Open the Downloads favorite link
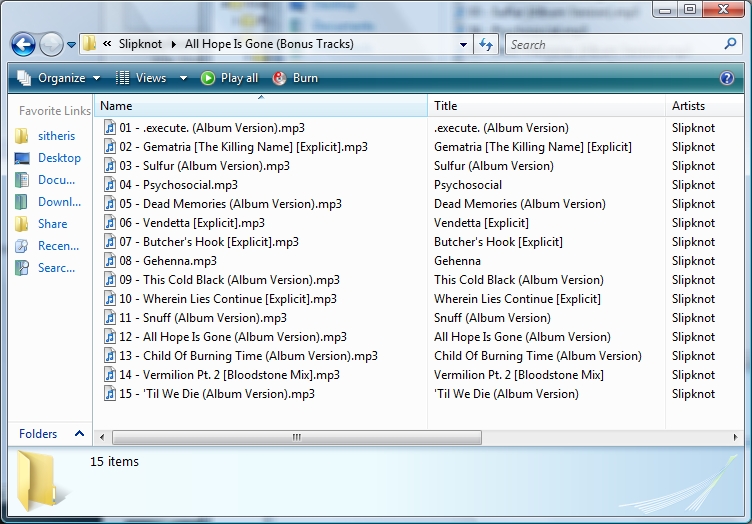This screenshot has width=752, height=524. coord(59,202)
